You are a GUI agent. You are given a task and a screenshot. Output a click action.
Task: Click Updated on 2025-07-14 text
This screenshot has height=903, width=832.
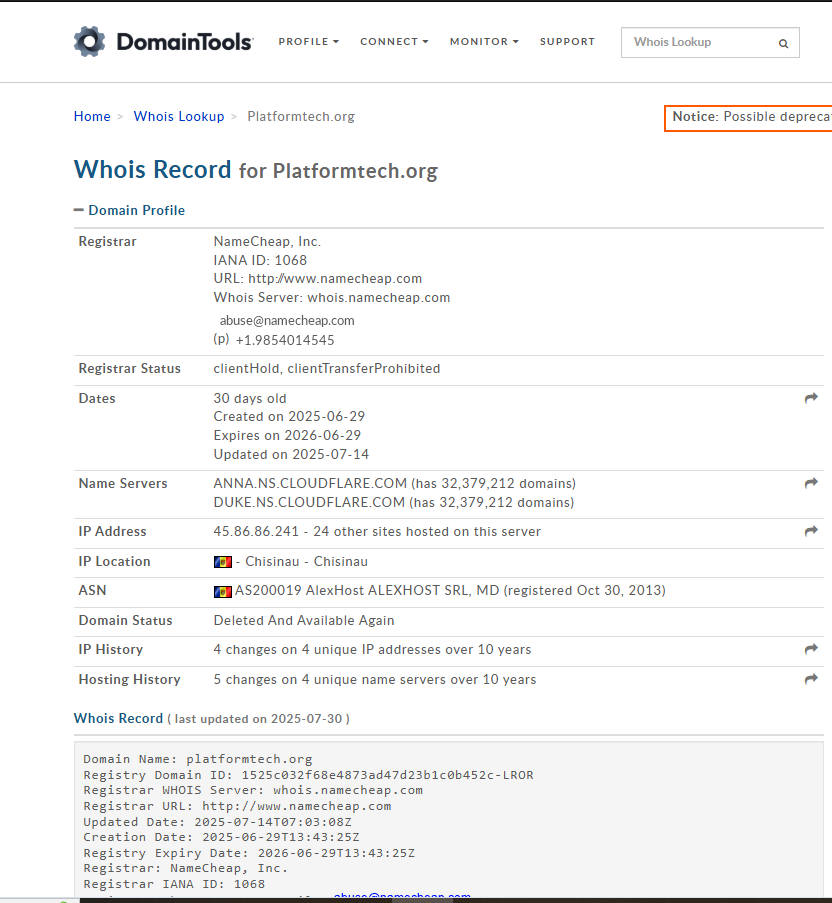click(x=291, y=454)
